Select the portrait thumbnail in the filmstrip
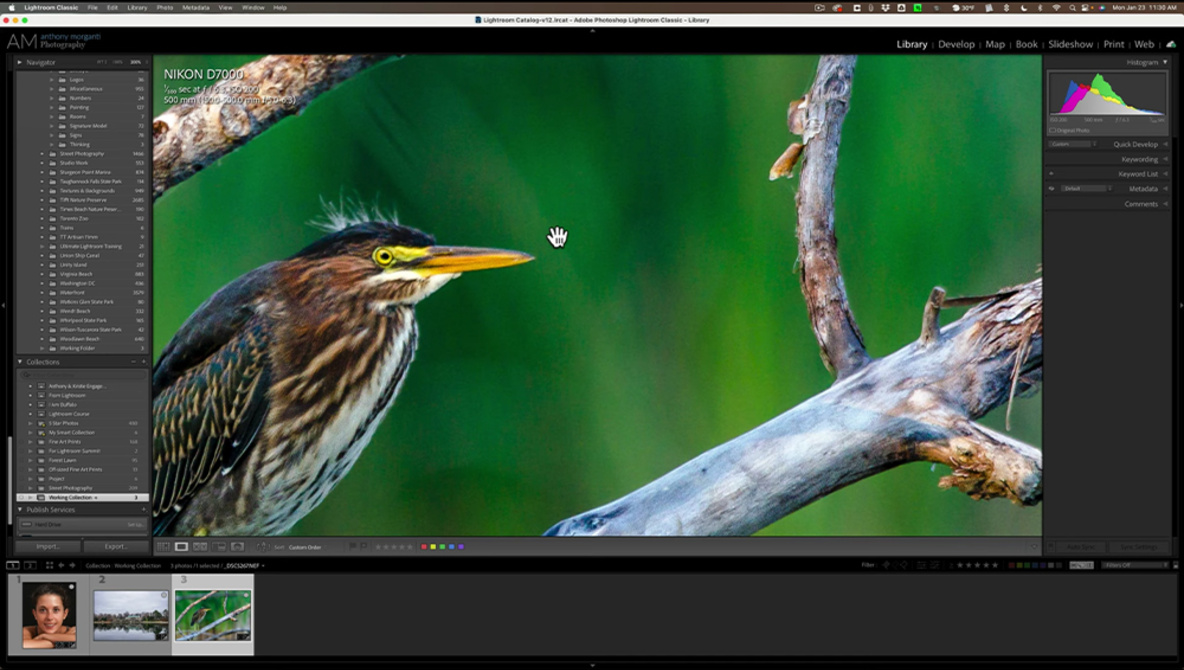 (49, 615)
